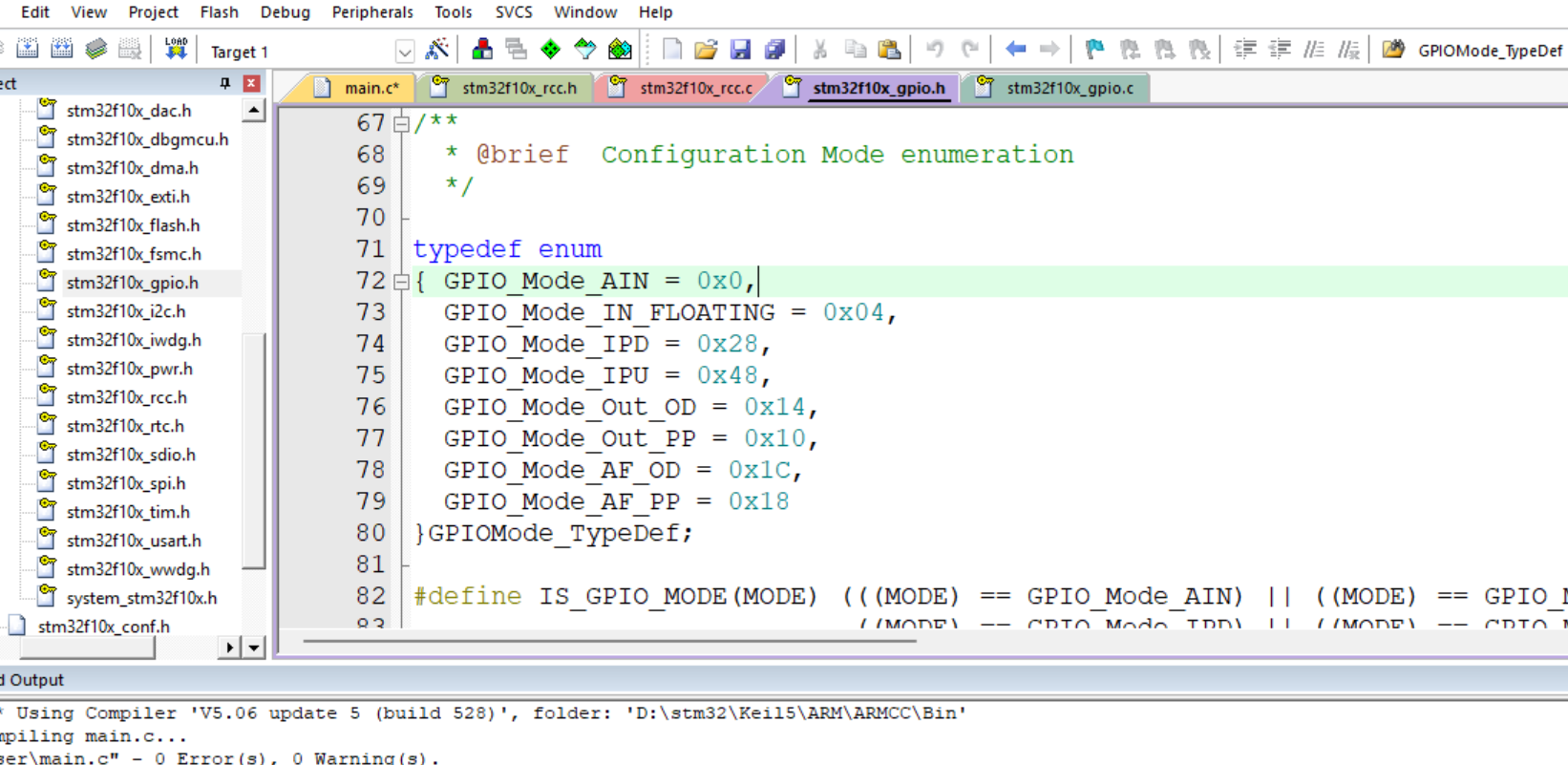Close the Project panel
This screenshot has width=1568, height=765.
[x=251, y=83]
